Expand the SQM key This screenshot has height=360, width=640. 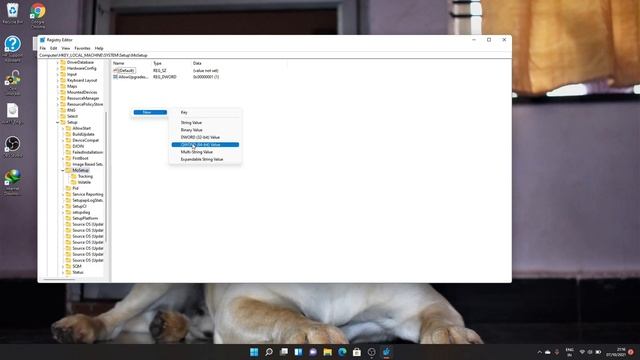[x=63, y=266]
